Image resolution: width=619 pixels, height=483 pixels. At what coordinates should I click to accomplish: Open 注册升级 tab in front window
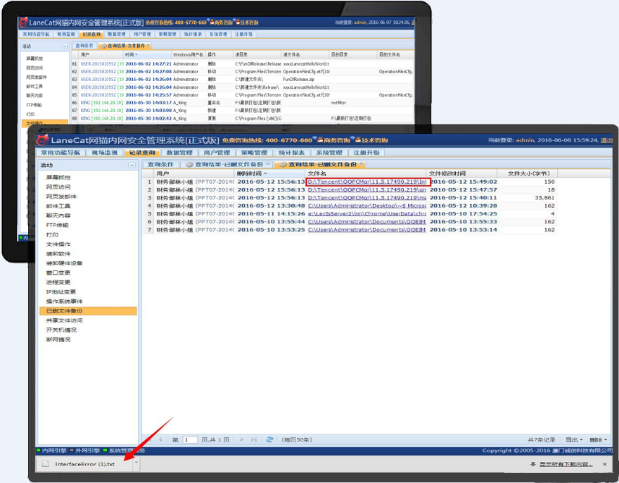(366, 152)
